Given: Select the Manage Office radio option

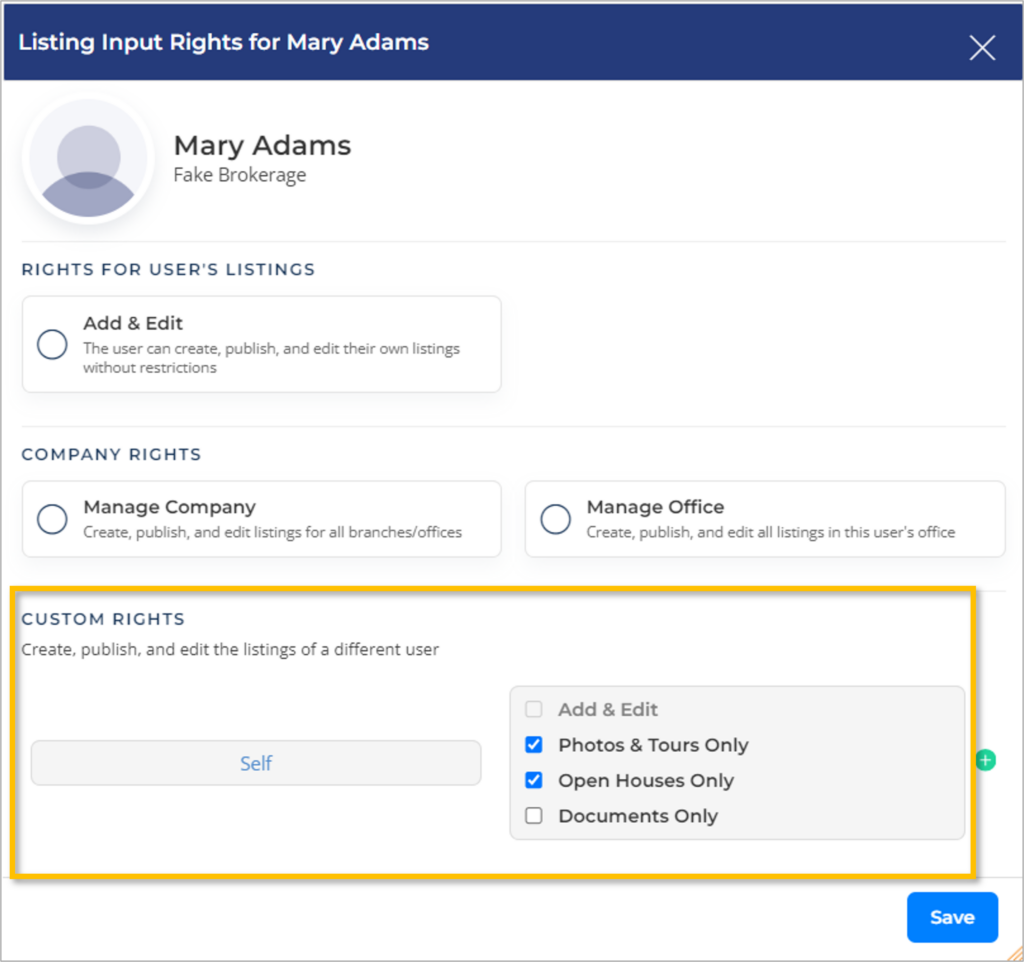Looking at the screenshot, I should click(x=555, y=519).
